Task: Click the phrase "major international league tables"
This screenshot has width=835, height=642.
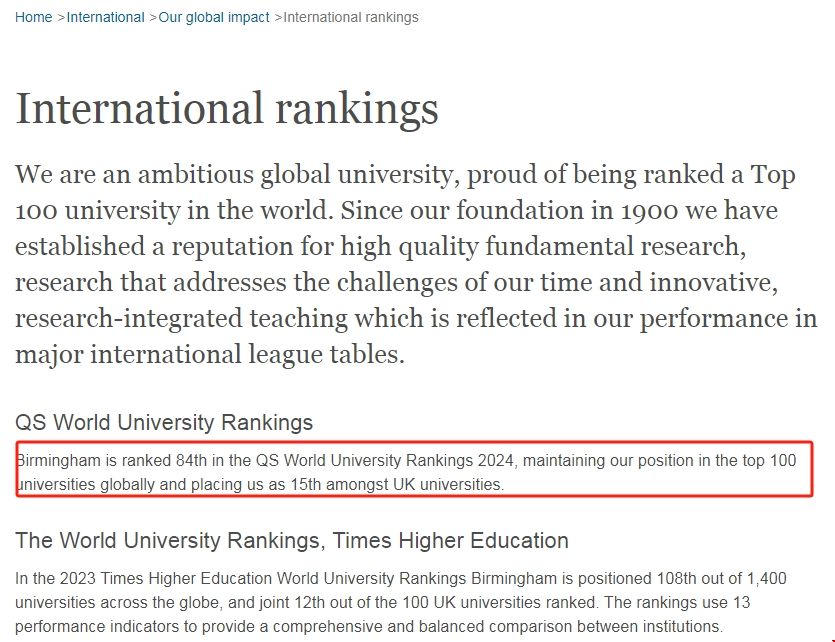Action: click(x=210, y=355)
